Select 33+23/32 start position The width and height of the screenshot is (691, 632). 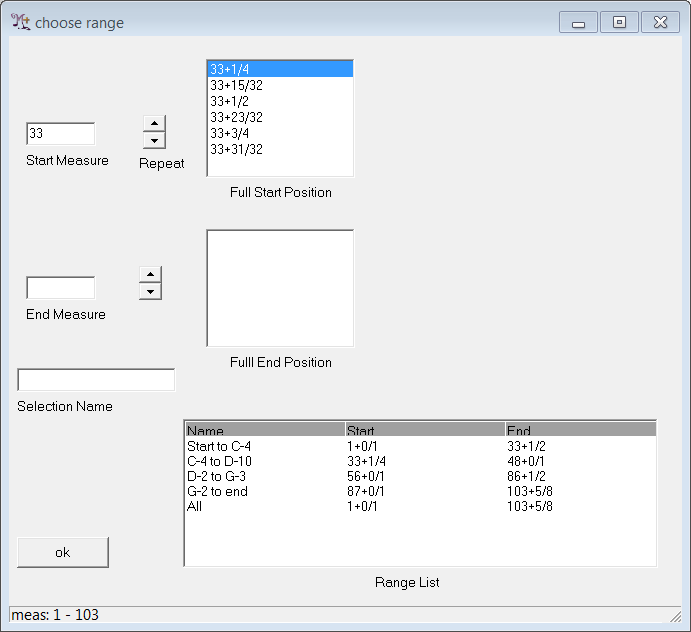(x=280, y=117)
